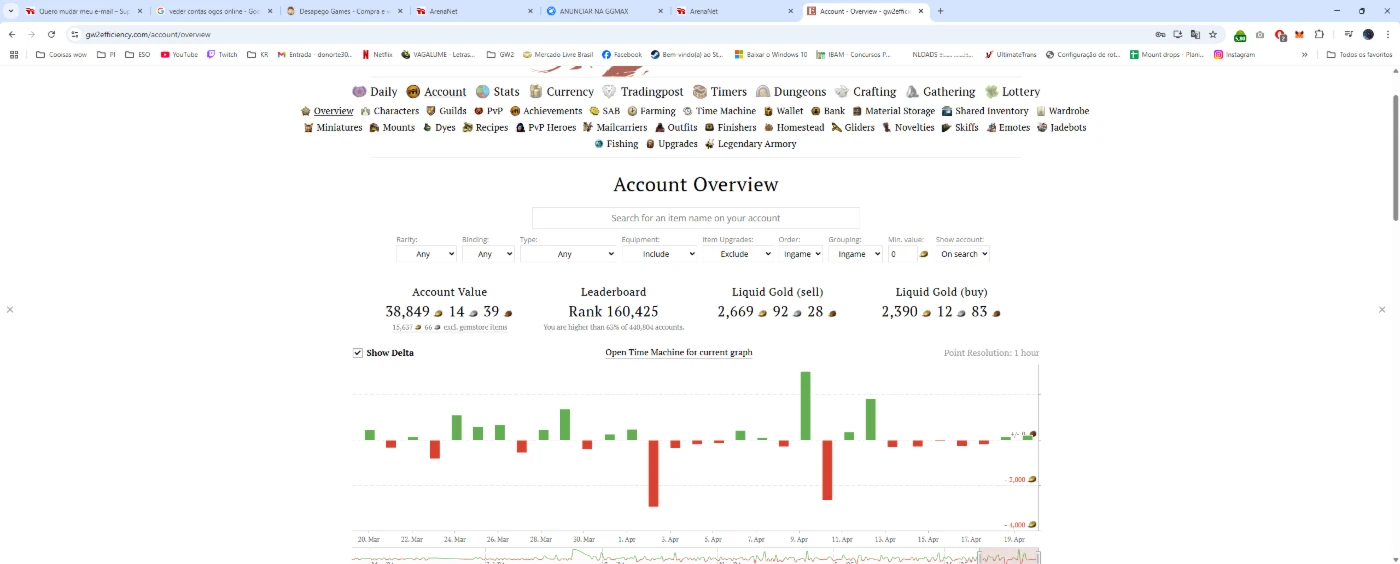Click the Outfits icon
This screenshot has width=1400, height=564.
[x=660, y=127]
